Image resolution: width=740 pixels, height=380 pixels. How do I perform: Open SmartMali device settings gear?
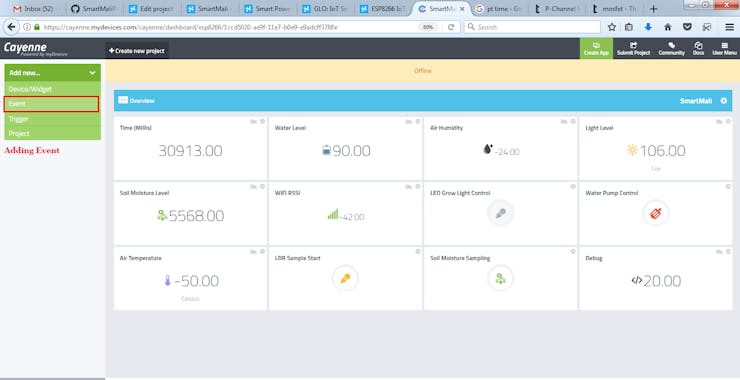coord(723,101)
